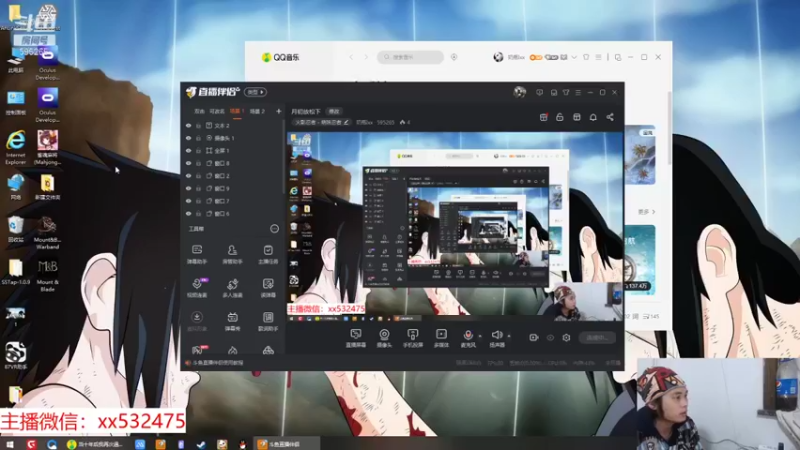Toggle the preview eye icon beside settings gear
Screen dimensions: 800x450
click(x=550, y=337)
